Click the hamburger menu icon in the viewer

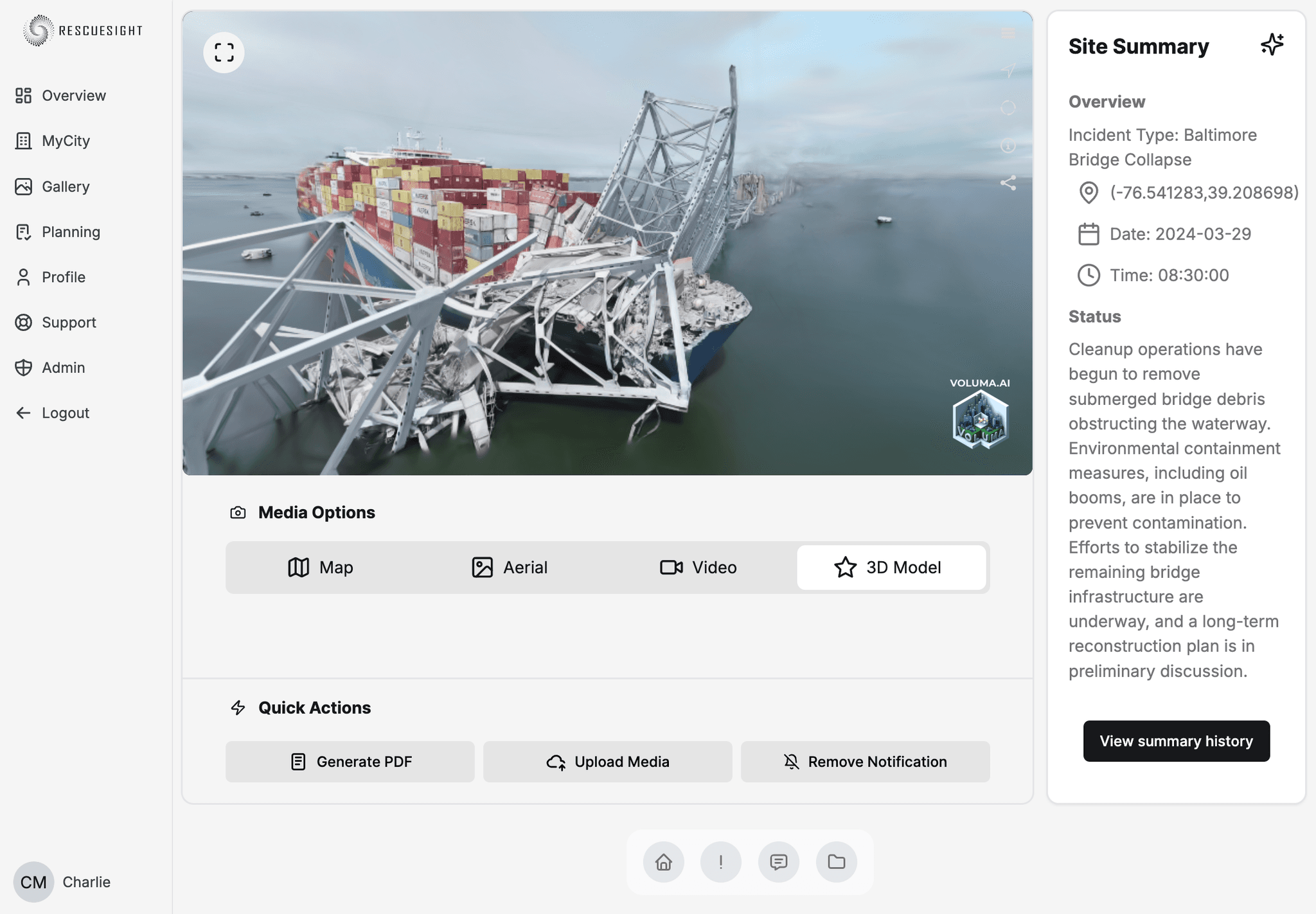point(1008,33)
